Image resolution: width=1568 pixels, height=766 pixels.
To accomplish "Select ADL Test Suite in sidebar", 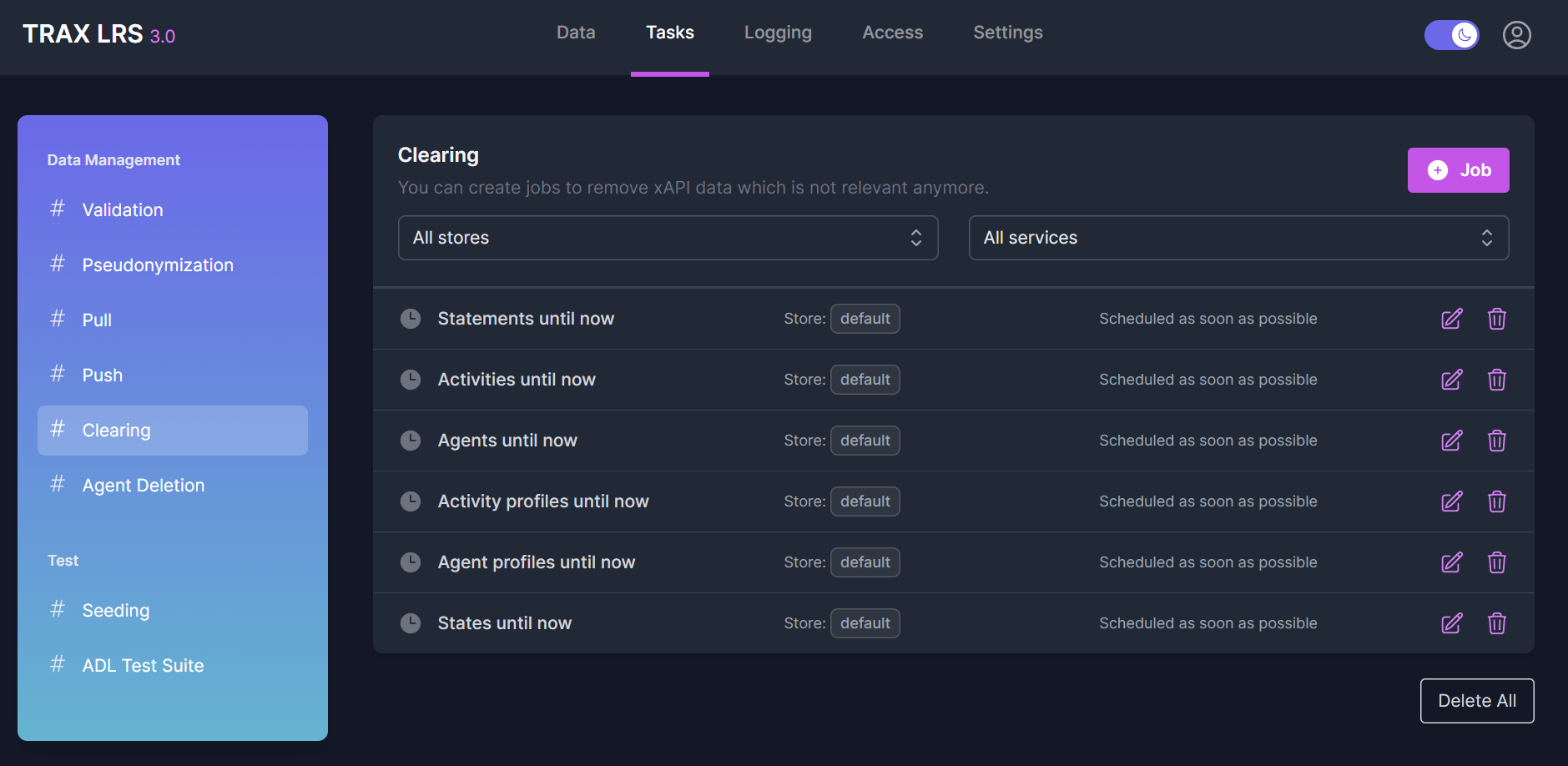I will [144, 666].
